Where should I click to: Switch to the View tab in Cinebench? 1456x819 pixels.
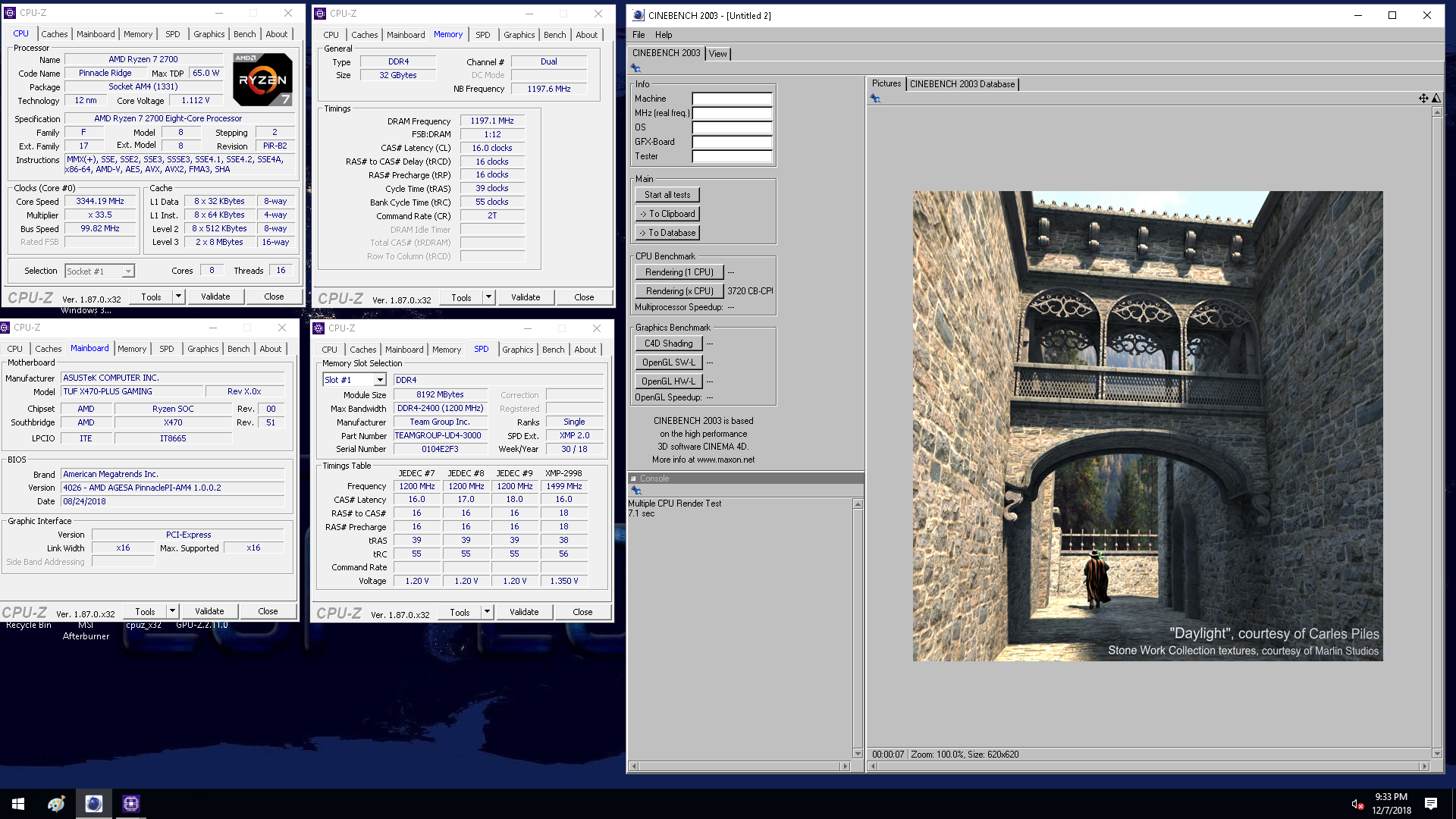717,54
